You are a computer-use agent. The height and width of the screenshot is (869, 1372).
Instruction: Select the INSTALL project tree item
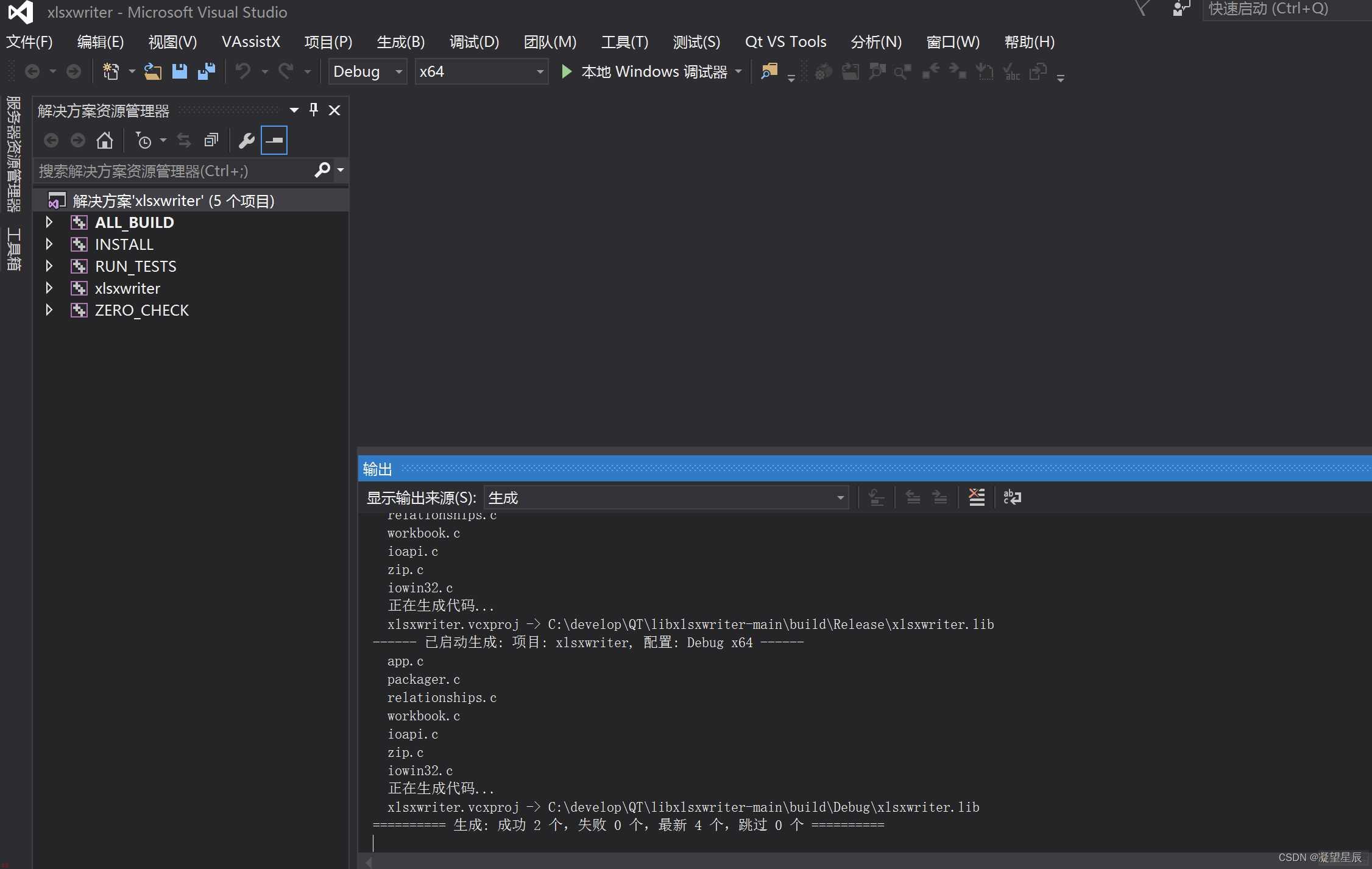pyautogui.click(x=122, y=244)
